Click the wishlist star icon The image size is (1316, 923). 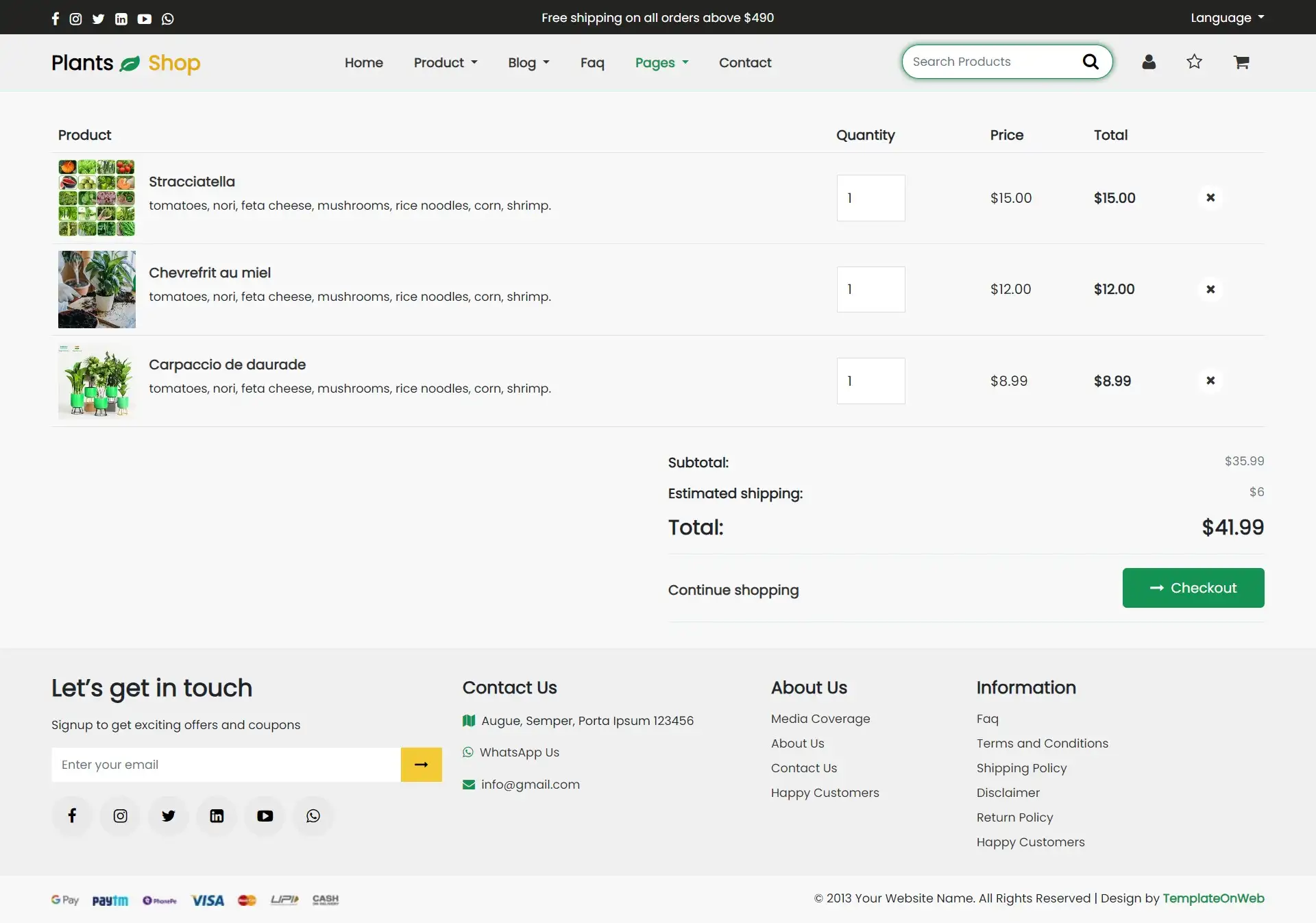click(x=1194, y=62)
